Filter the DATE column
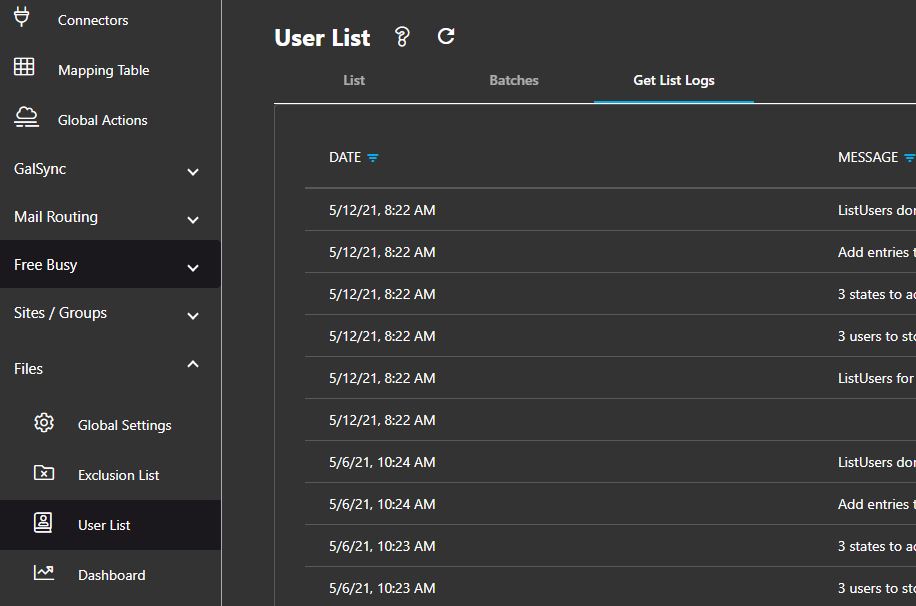The height and width of the screenshot is (606, 916). pos(373,158)
